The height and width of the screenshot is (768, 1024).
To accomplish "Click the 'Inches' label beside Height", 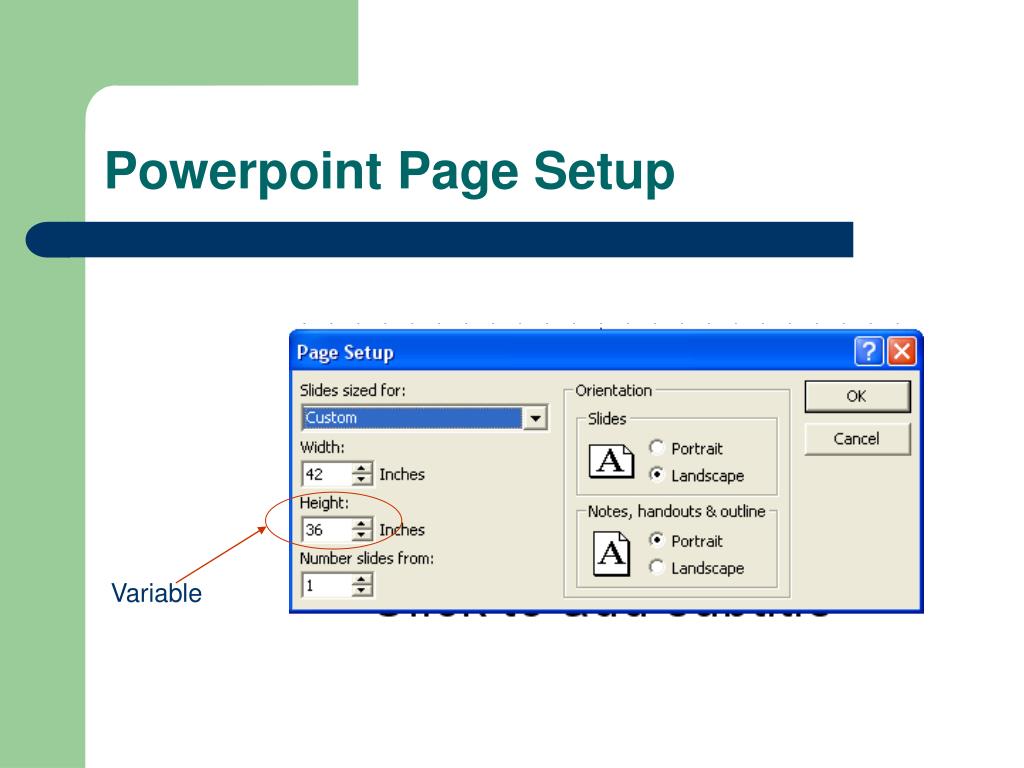I will point(402,530).
